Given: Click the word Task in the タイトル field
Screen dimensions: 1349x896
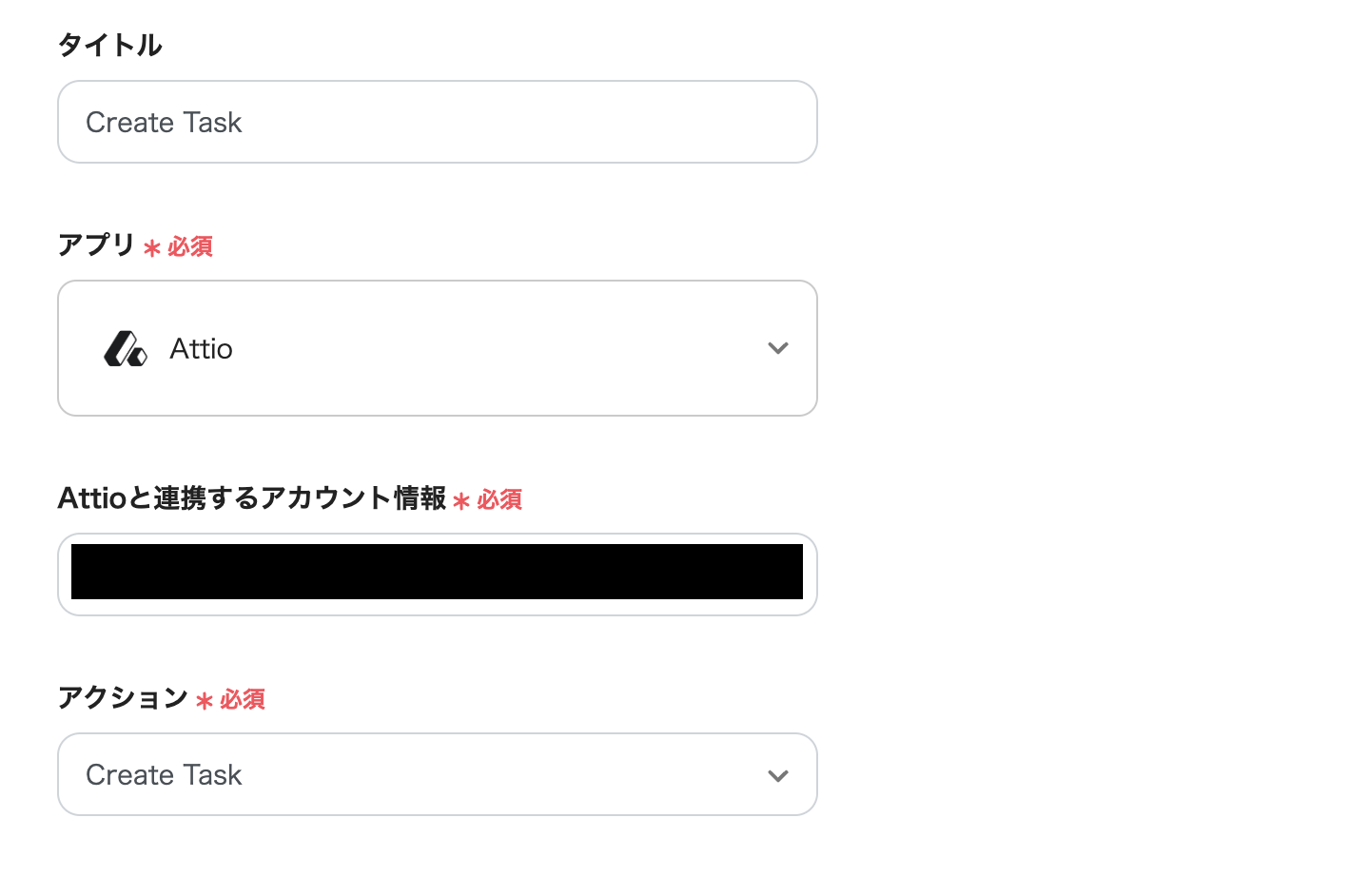Looking at the screenshot, I should point(213,123).
